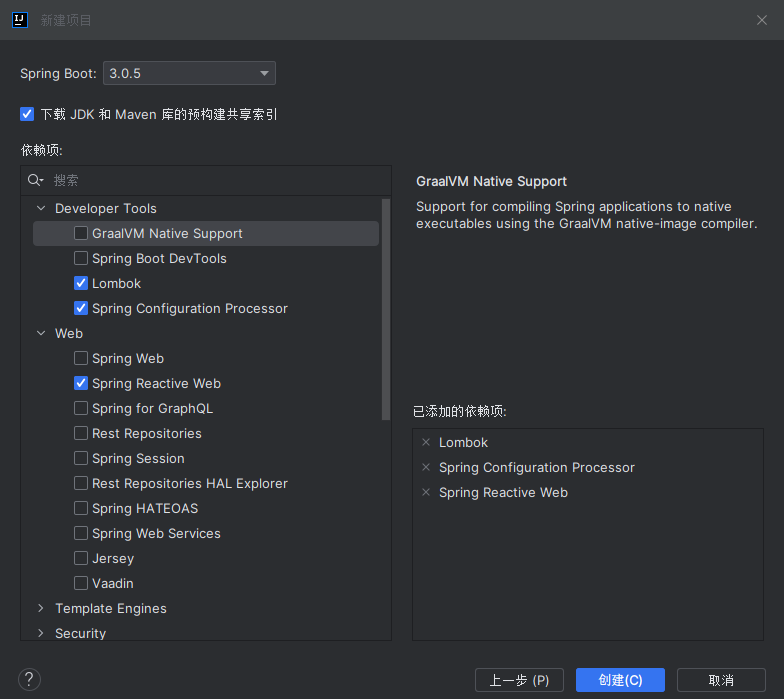Image resolution: width=784 pixels, height=699 pixels.
Task: Expand the Security group
Action: click(41, 634)
